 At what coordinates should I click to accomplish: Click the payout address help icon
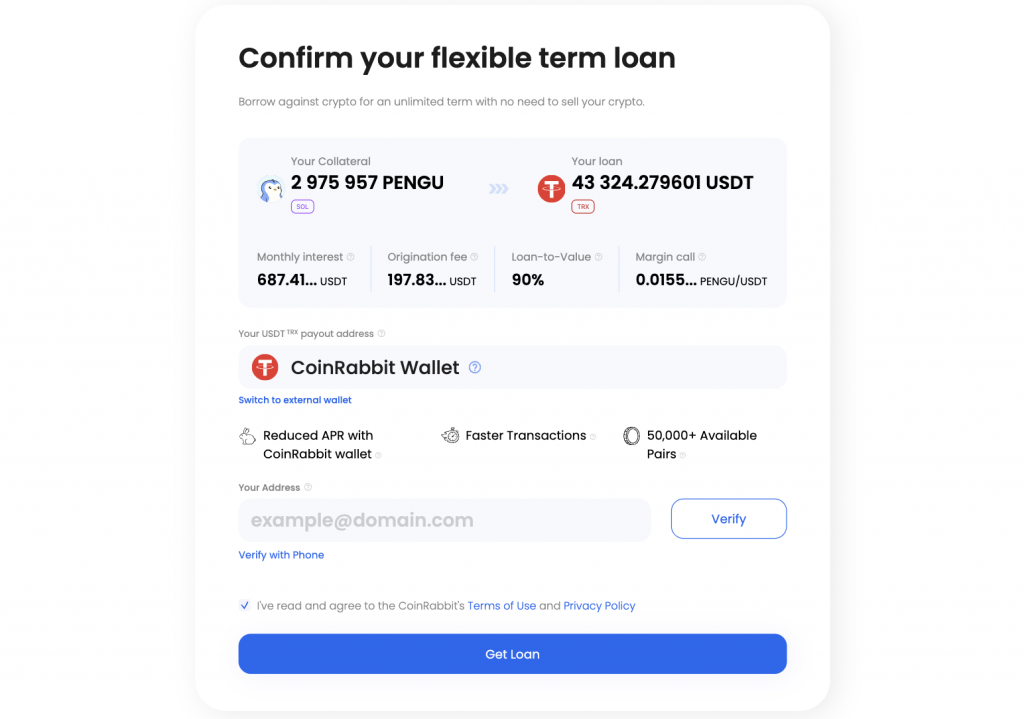tap(381, 334)
